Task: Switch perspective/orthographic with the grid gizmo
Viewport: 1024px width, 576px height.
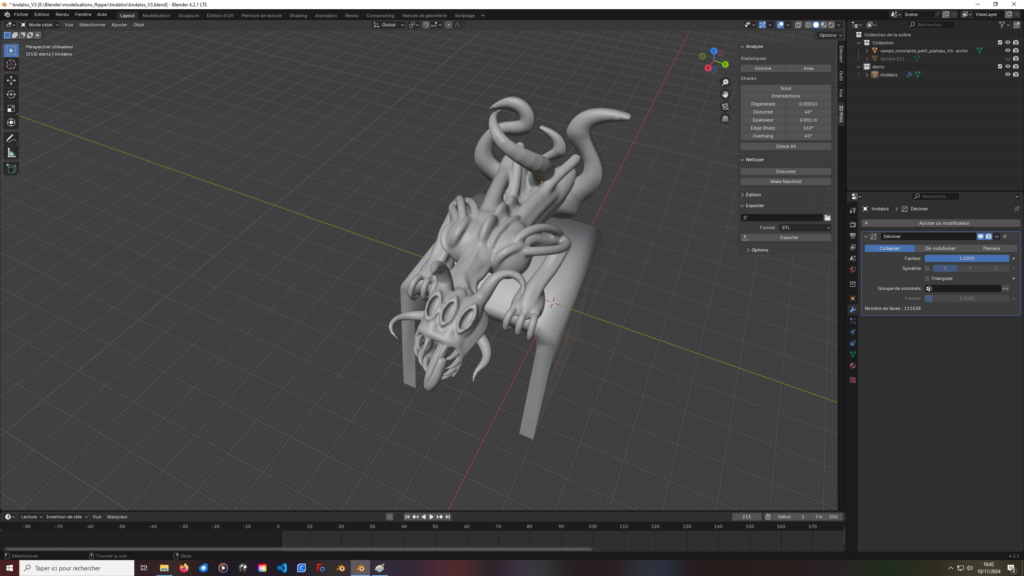Action: pyautogui.click(x=725, y=119)
